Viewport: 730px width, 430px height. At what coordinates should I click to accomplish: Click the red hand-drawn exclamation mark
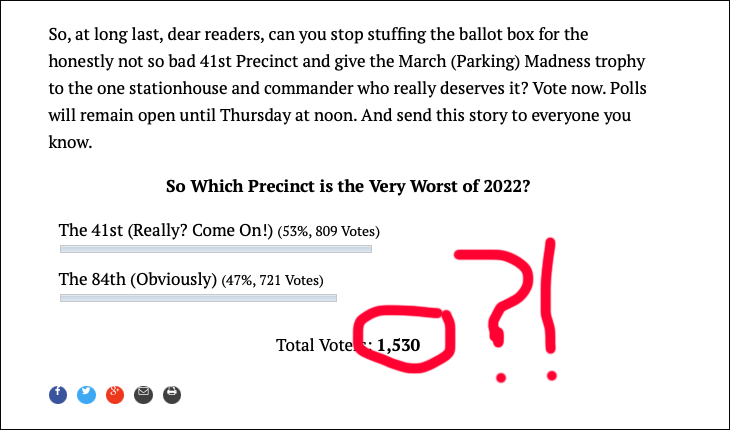tap(551, 300)
